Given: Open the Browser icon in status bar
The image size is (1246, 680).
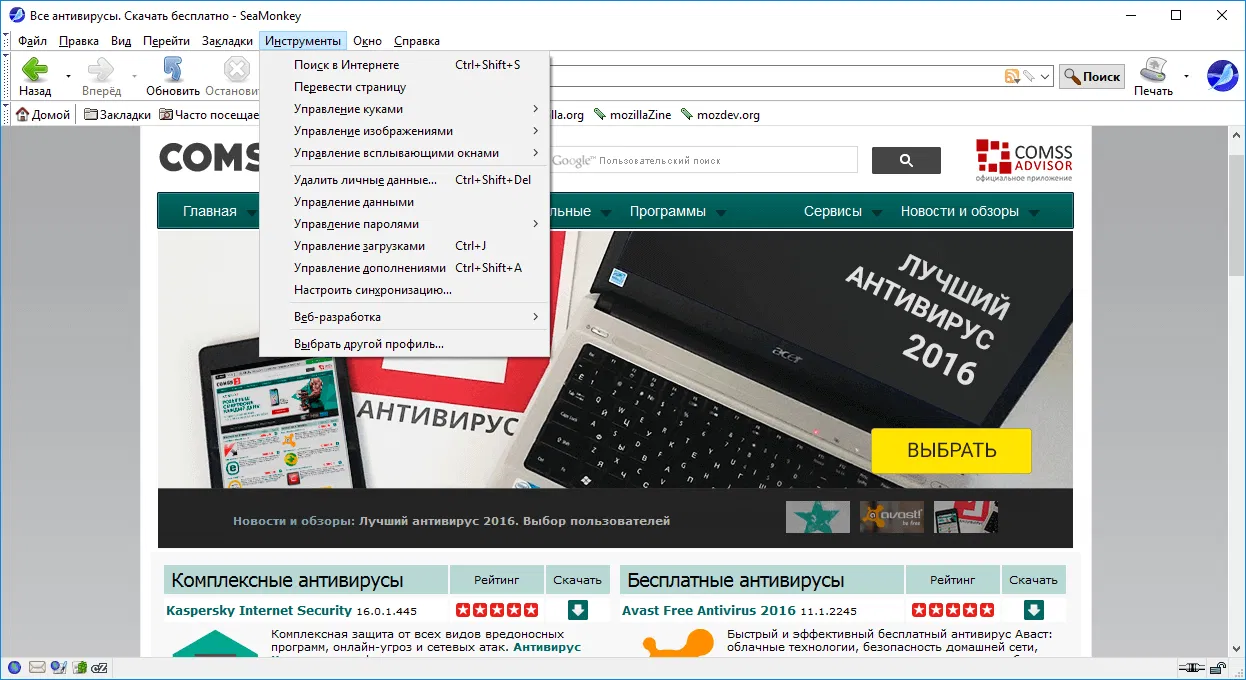Looking at the screenshot, I should (14, 667).
